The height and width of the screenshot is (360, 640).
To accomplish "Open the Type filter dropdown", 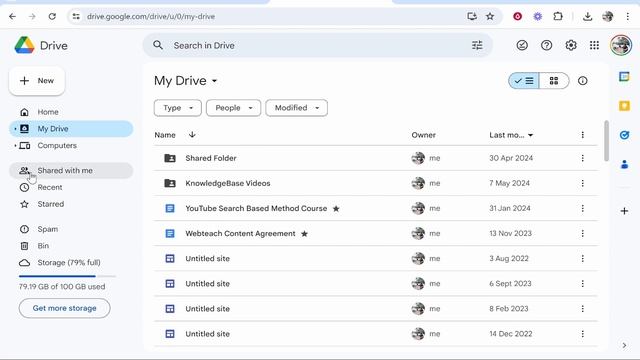I will (x=178, y=108).
